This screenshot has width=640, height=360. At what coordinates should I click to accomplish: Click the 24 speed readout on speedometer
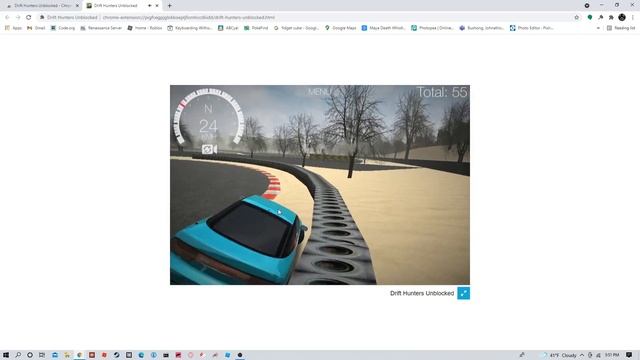[208, 126]
